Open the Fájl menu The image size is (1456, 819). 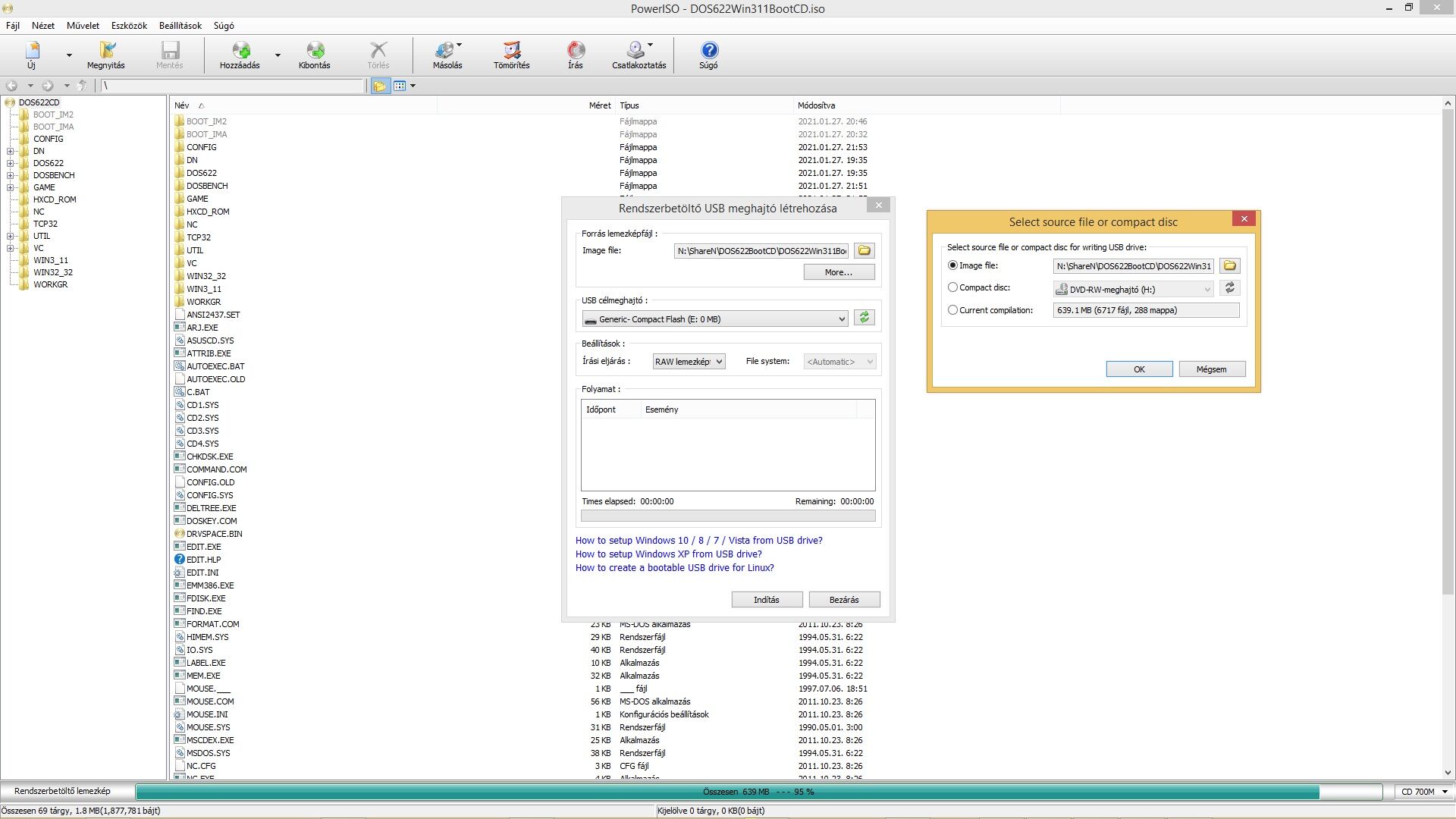[x=13, y=26]
